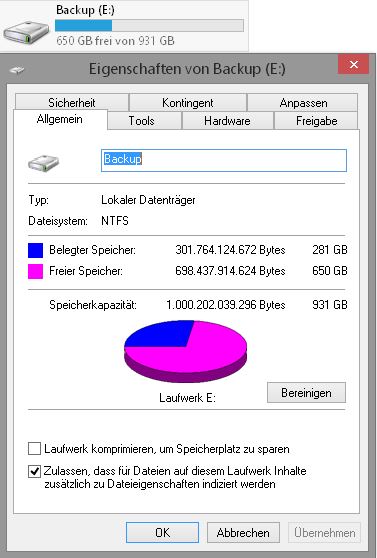
Task: Click the Abbrechen button
Action: tap(243, 532)
